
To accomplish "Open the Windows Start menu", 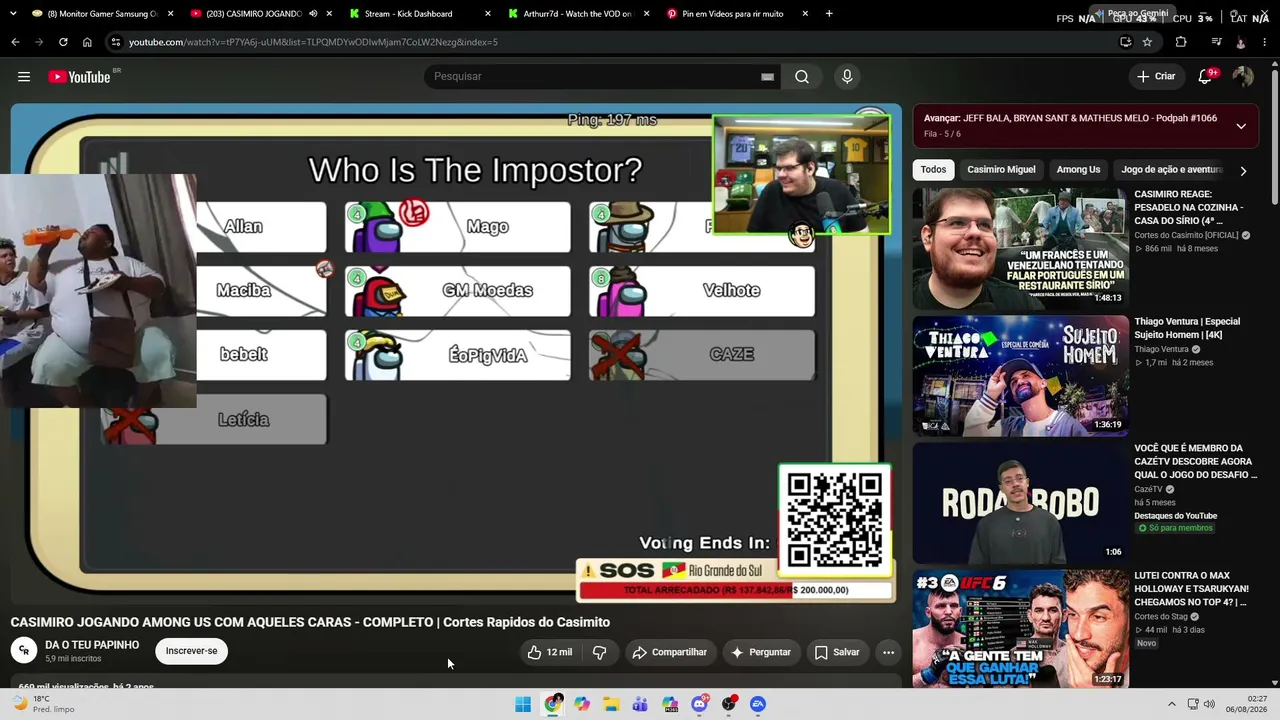I will (523, 704).
